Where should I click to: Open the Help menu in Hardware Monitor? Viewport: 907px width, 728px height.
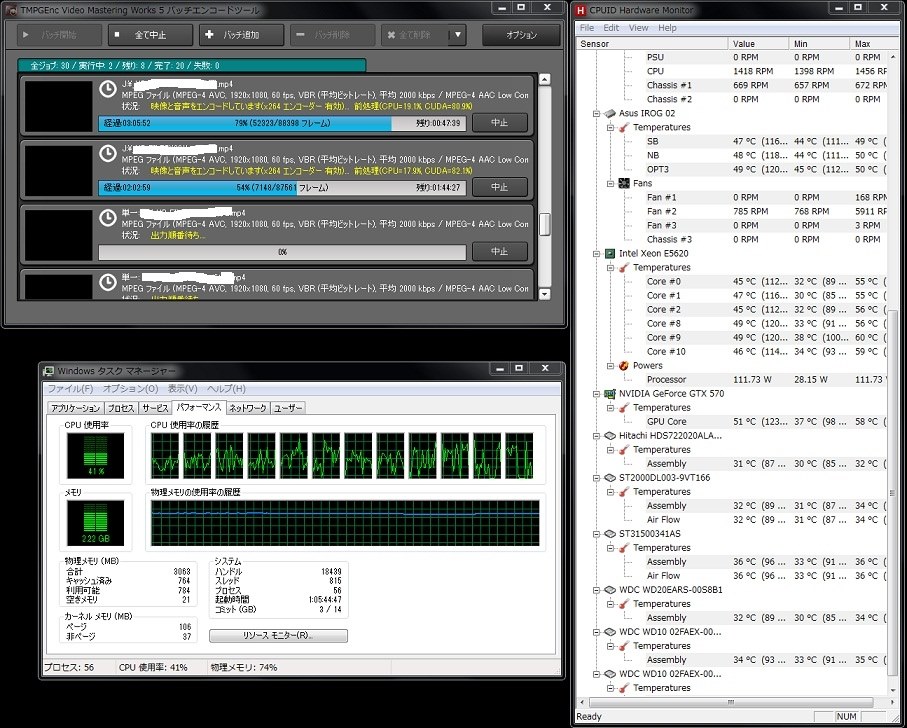pos(667,28)
